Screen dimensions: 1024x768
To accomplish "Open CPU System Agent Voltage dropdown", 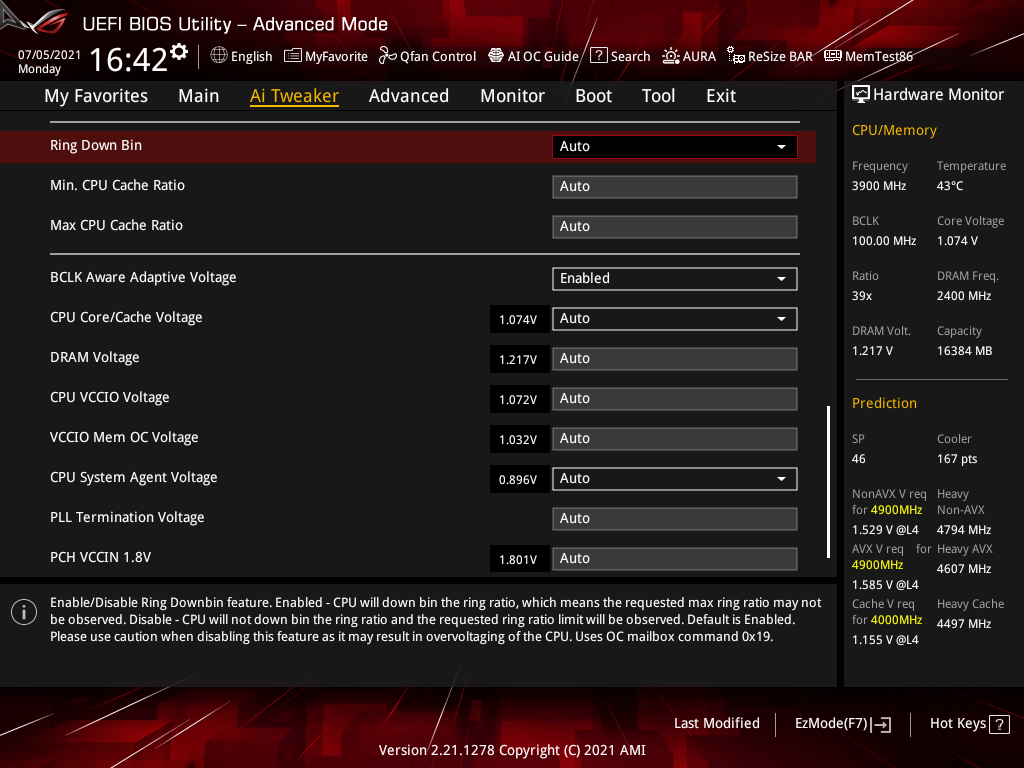I will click(x=675, y=479).
